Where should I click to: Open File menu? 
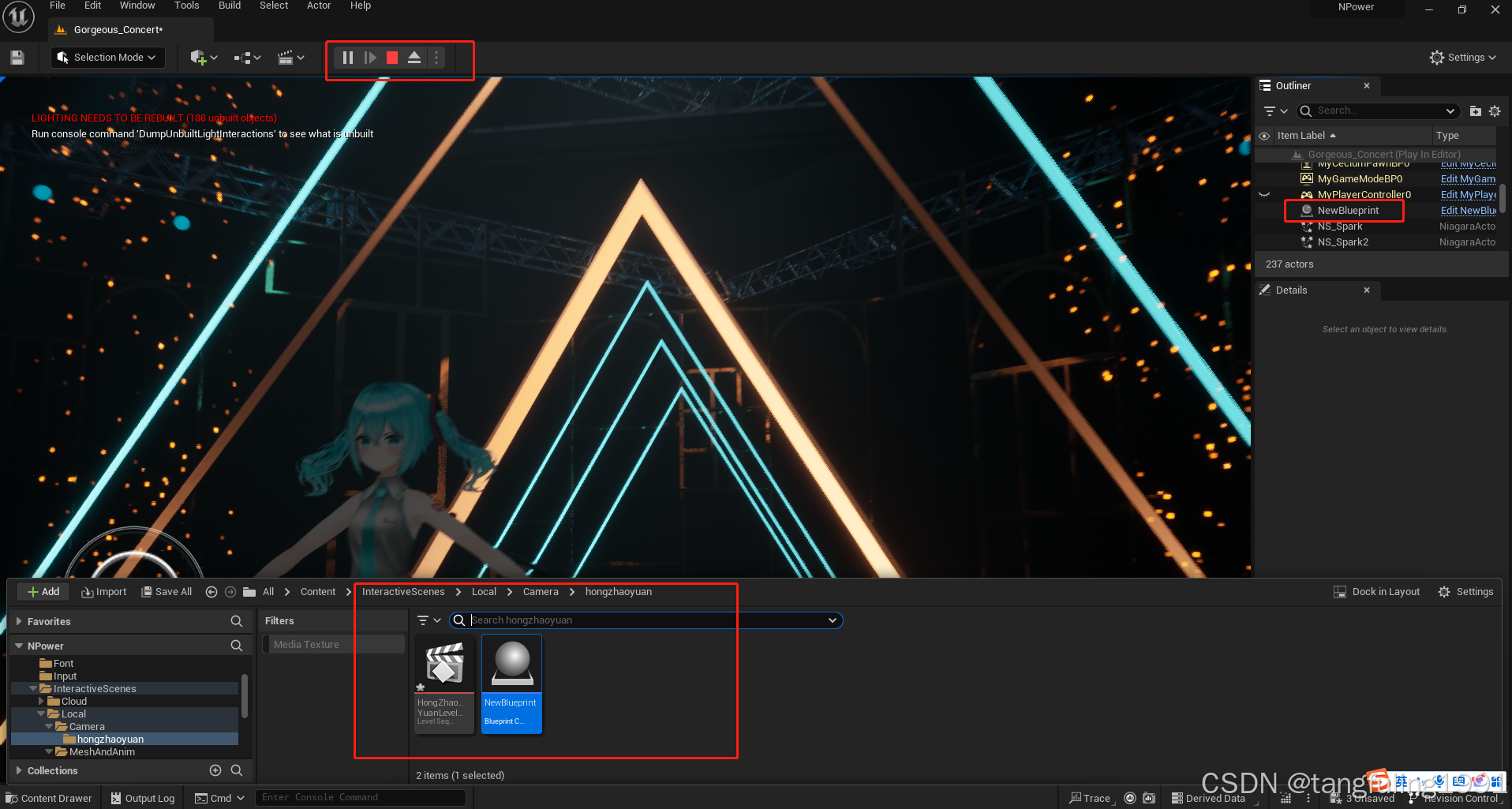pos(58,6)
